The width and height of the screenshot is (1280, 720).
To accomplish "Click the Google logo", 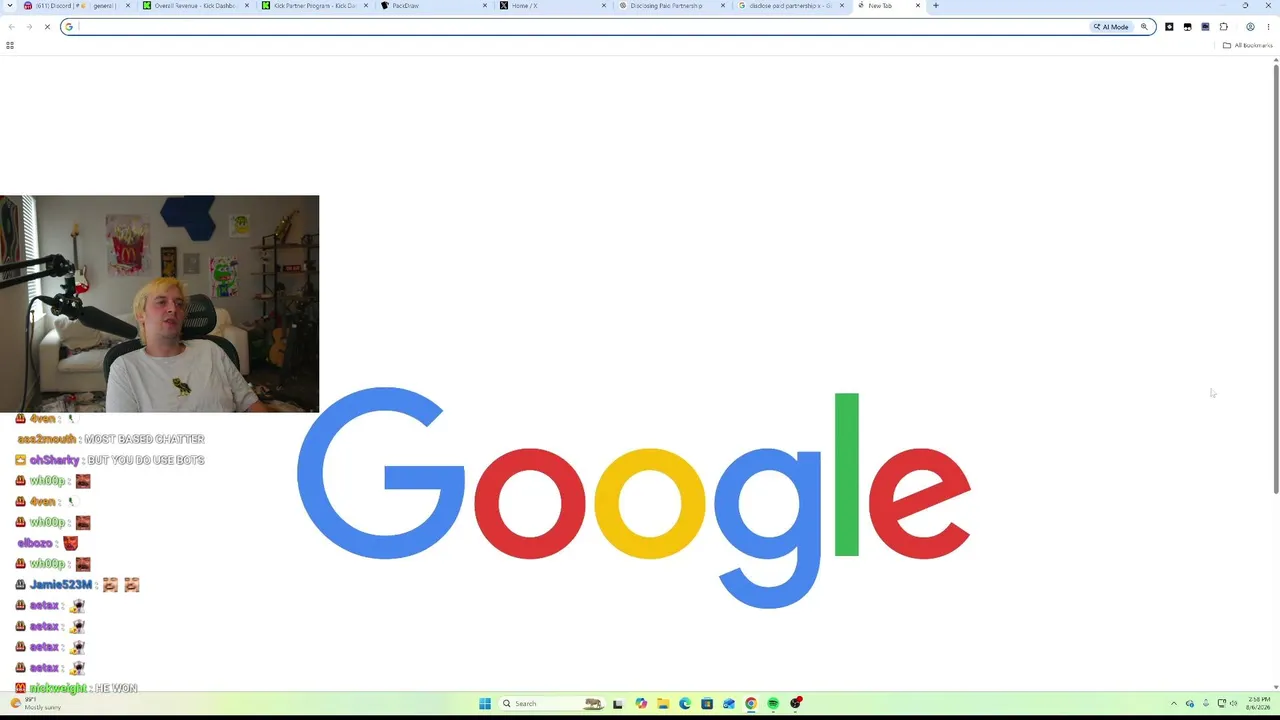I will coord(634,498).
